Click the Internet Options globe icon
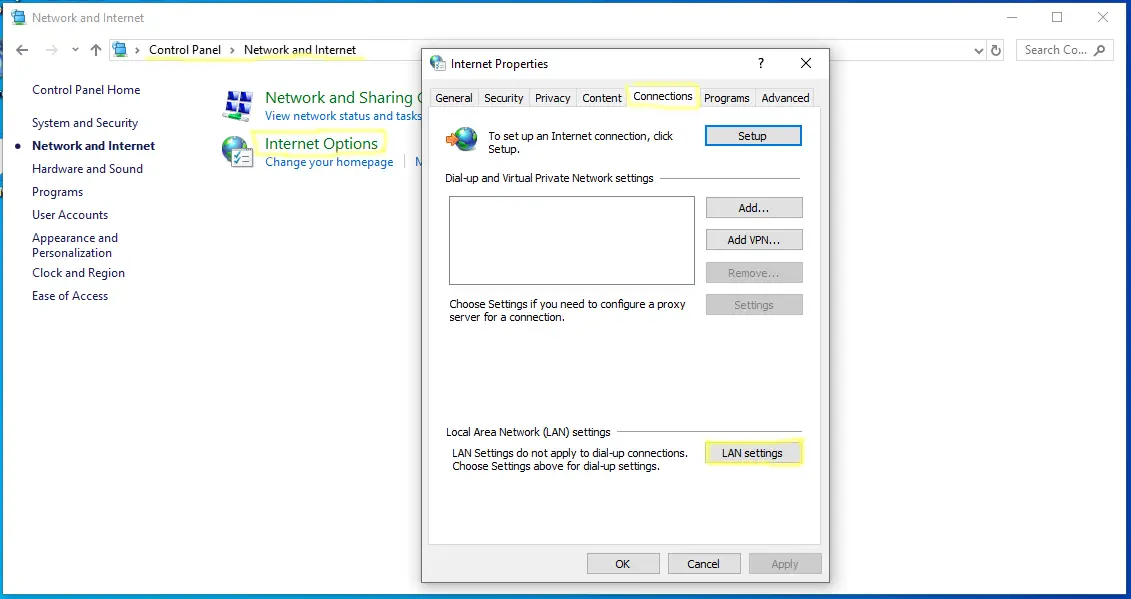Image resolution: width=1131 pixels, height=599 pixels. [x=237, y=152]
